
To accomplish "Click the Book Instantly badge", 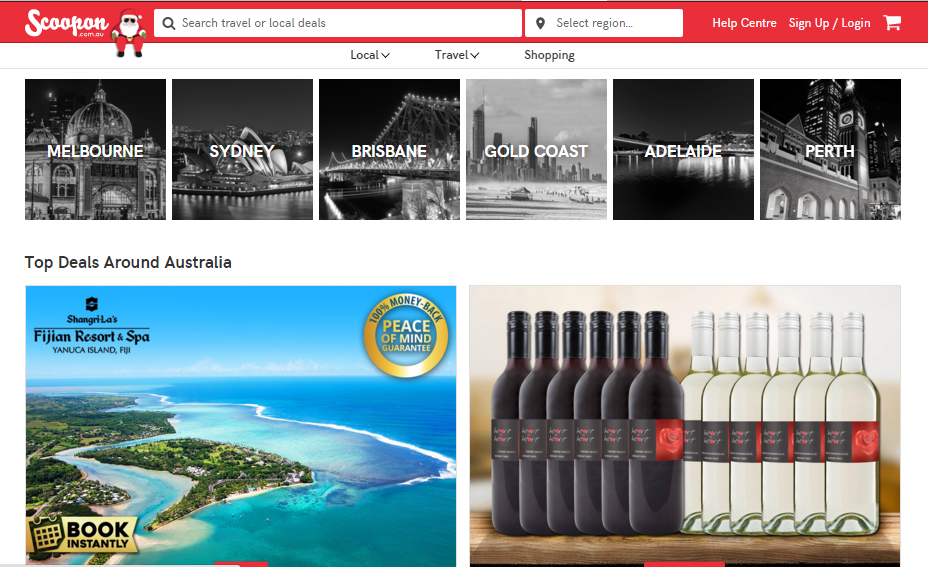I will [x=82, y=533].
